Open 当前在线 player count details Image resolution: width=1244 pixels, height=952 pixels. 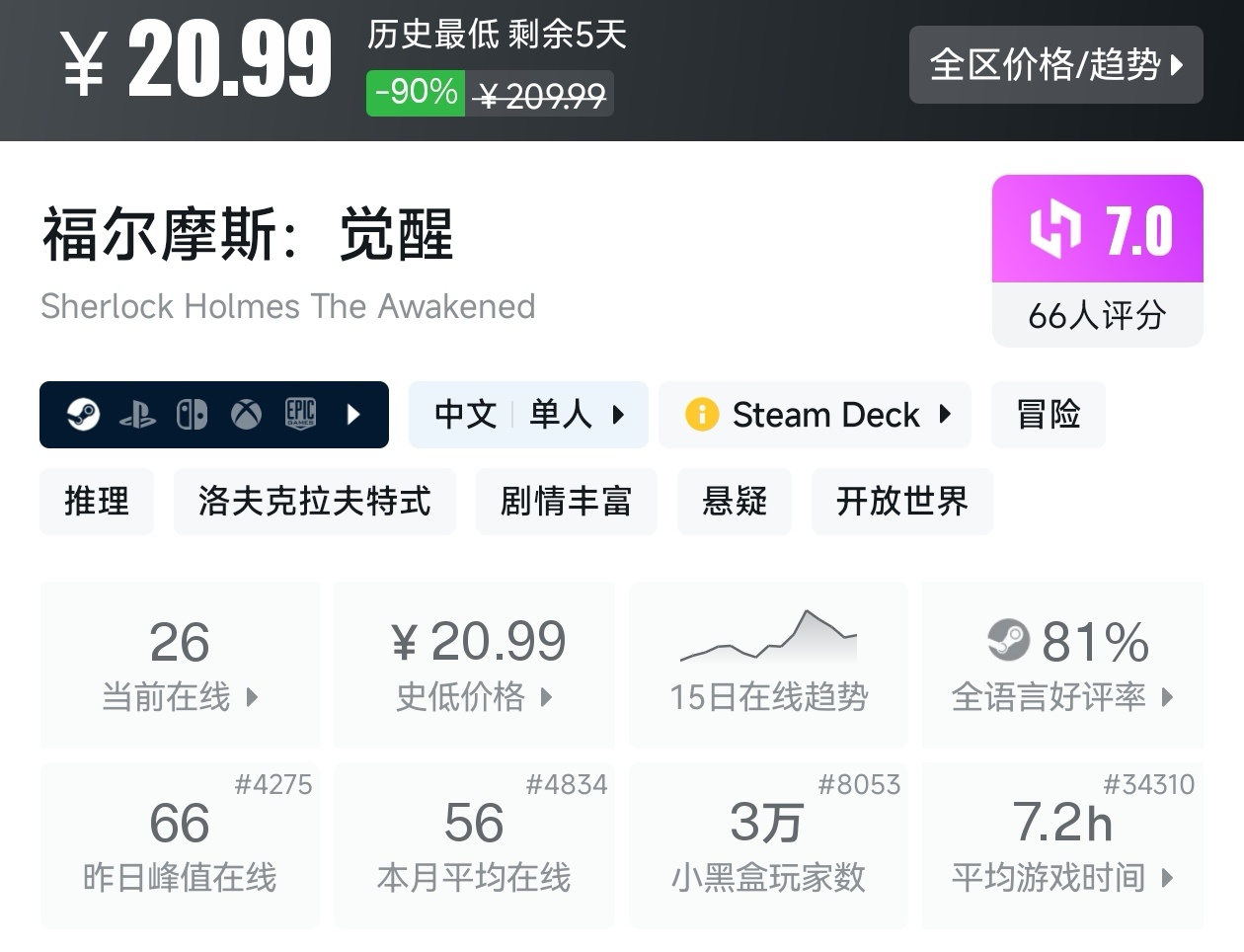point(180,665)
